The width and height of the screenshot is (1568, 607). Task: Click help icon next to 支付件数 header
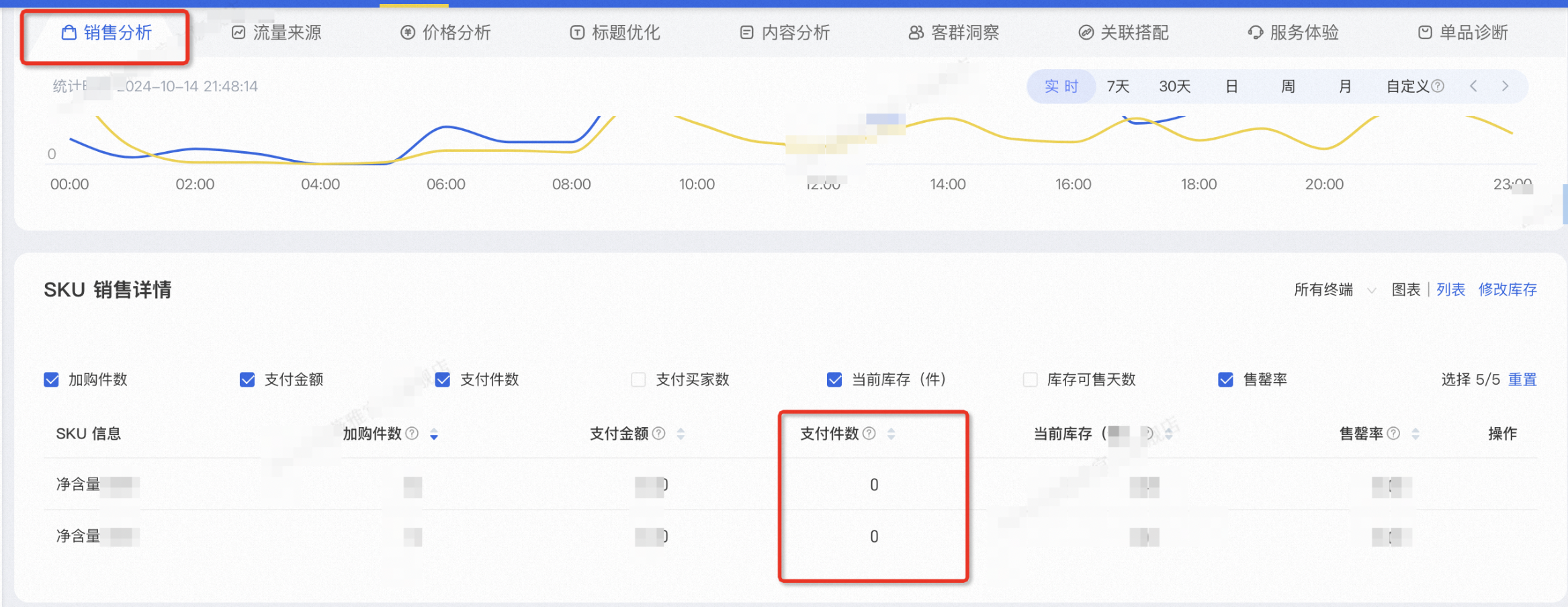(x=869, y=434)
